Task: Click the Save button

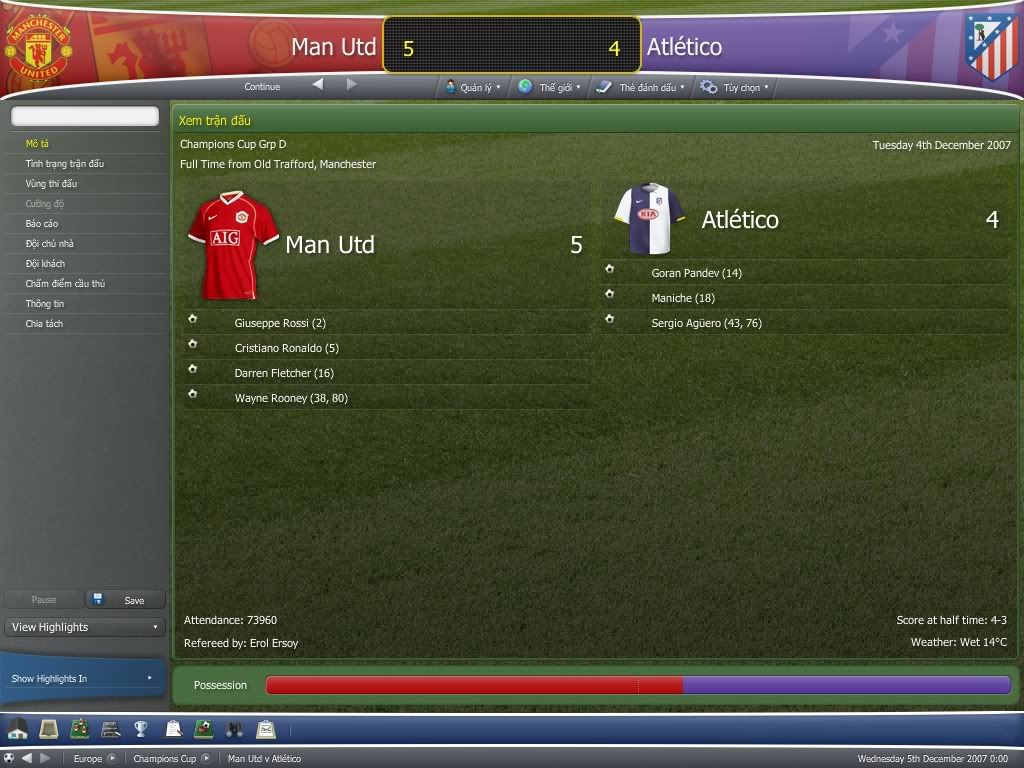Action: pos(125,600)
